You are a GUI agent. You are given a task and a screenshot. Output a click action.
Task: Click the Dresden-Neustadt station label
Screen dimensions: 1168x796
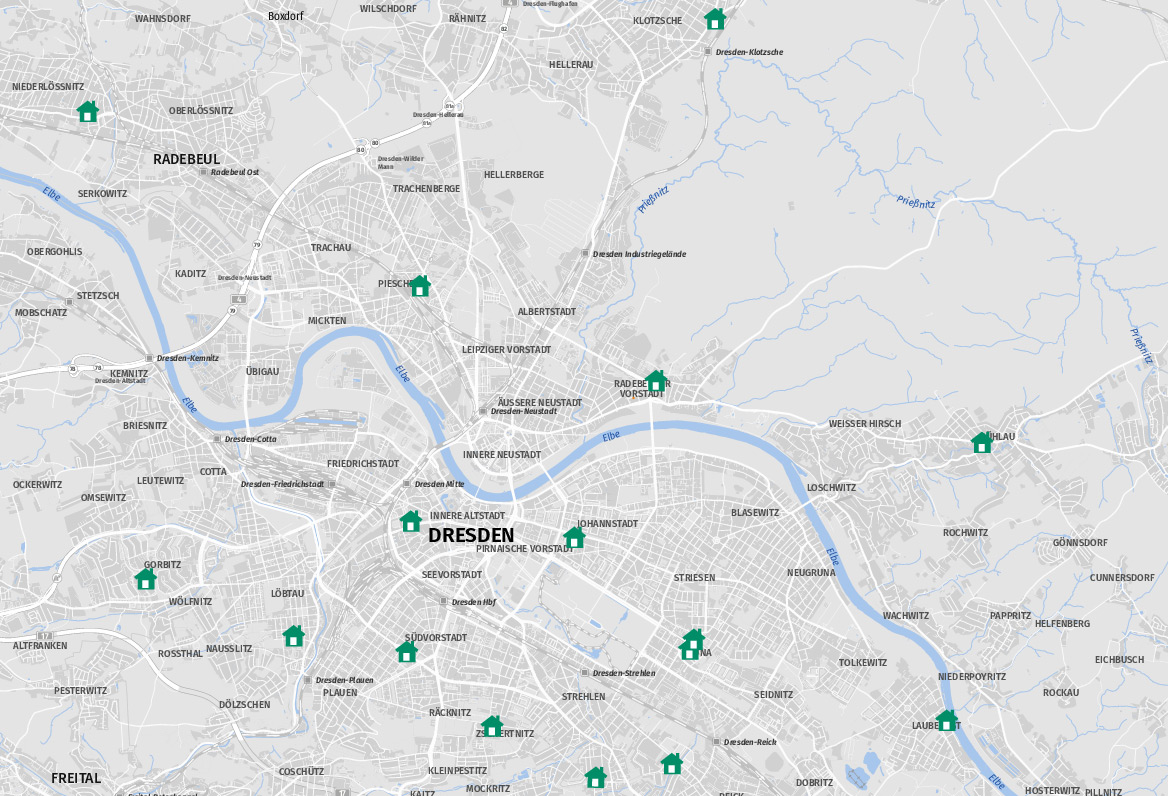524,412
